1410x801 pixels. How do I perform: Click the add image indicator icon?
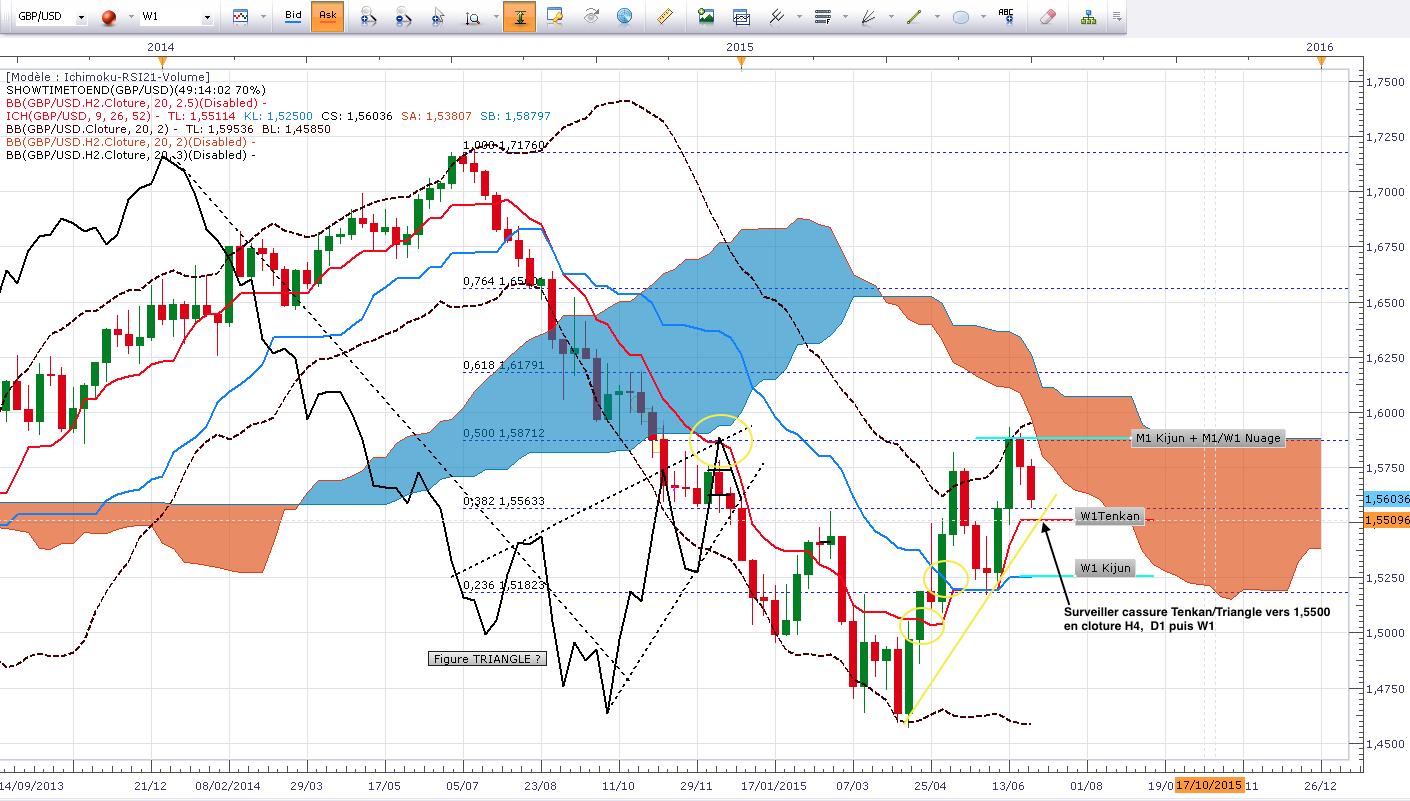click(x=707, y=17)
